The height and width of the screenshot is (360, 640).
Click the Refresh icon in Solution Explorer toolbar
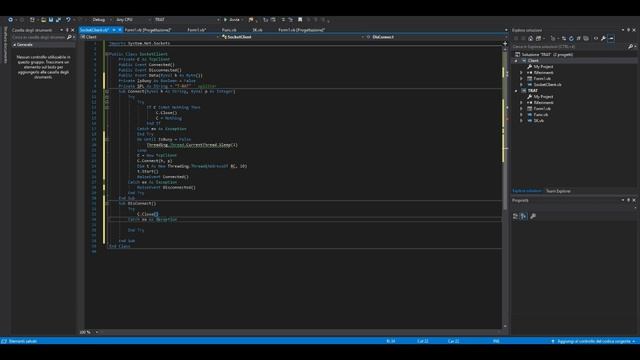[571, 38]
